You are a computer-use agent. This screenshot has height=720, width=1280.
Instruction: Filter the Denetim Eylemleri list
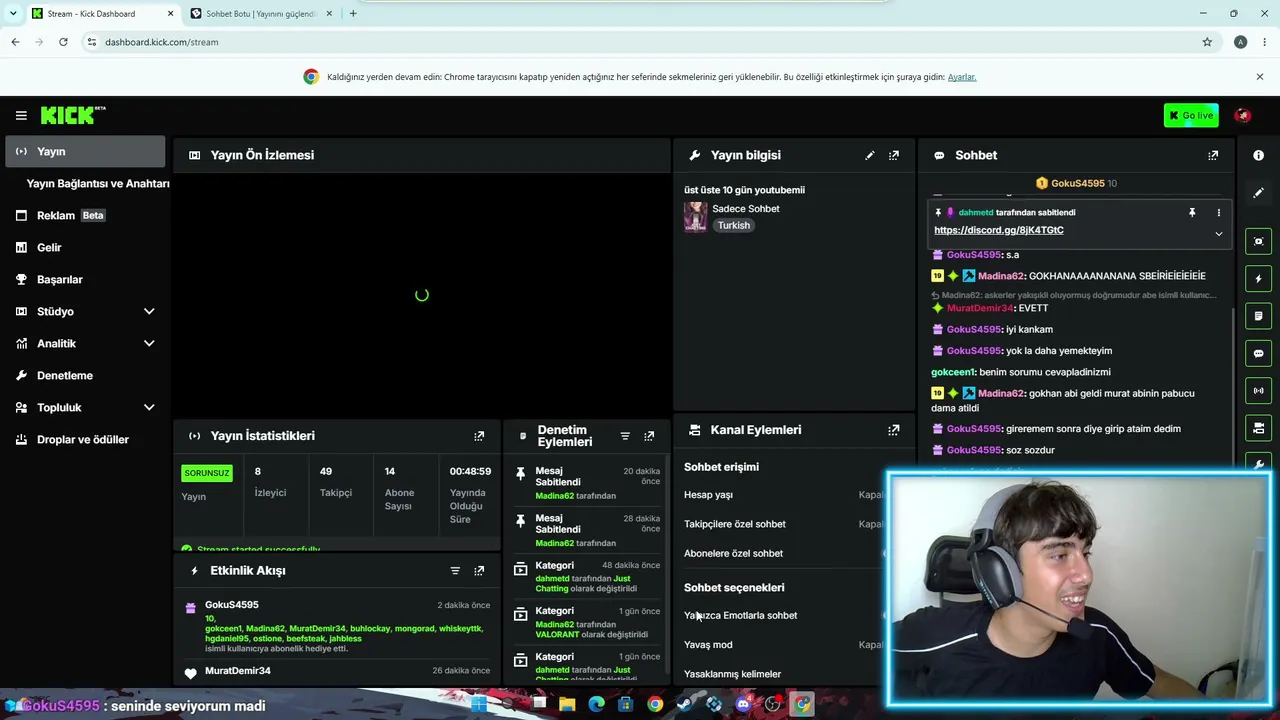[625, 436]
